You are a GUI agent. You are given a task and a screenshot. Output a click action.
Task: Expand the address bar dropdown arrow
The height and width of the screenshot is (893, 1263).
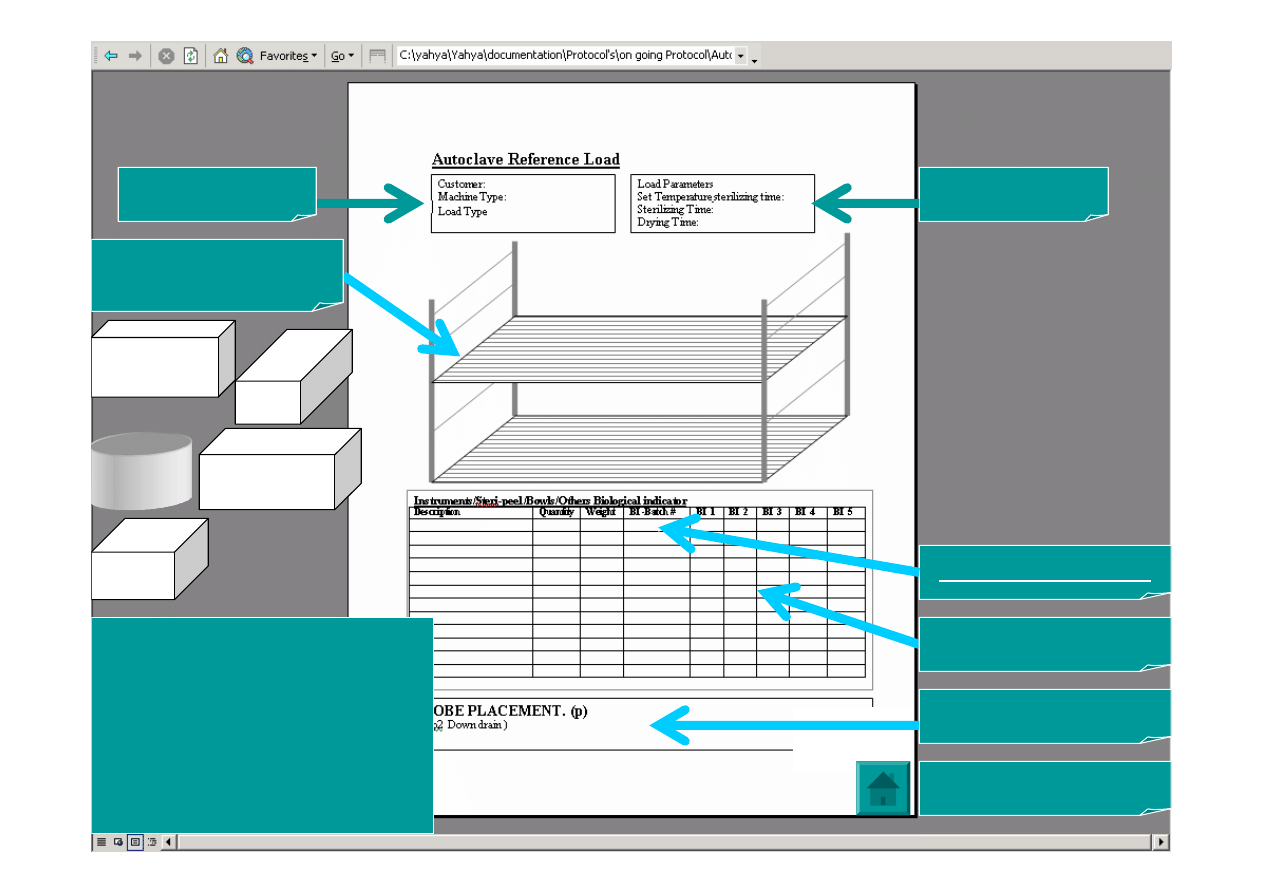click(x=741, y=56)
